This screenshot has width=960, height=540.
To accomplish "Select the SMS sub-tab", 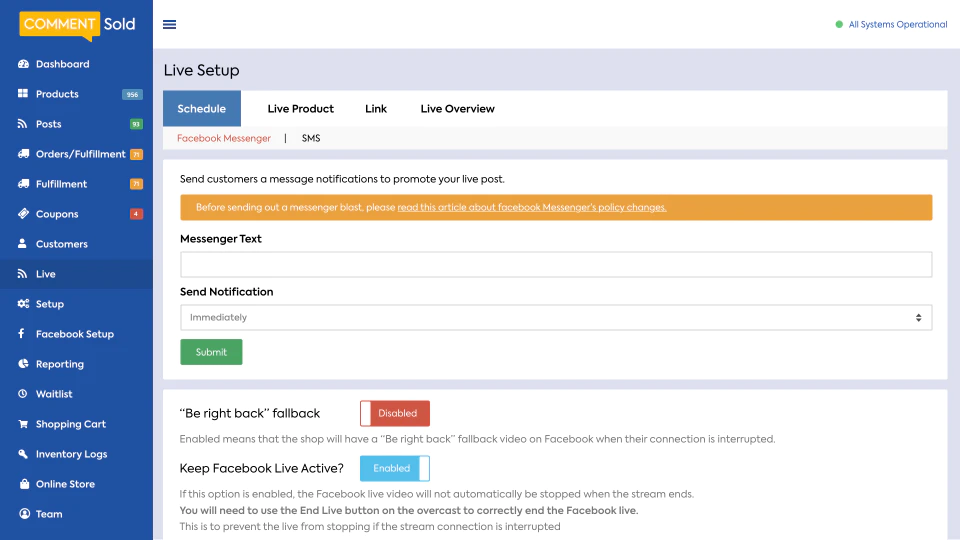I will tap(311, 138).
